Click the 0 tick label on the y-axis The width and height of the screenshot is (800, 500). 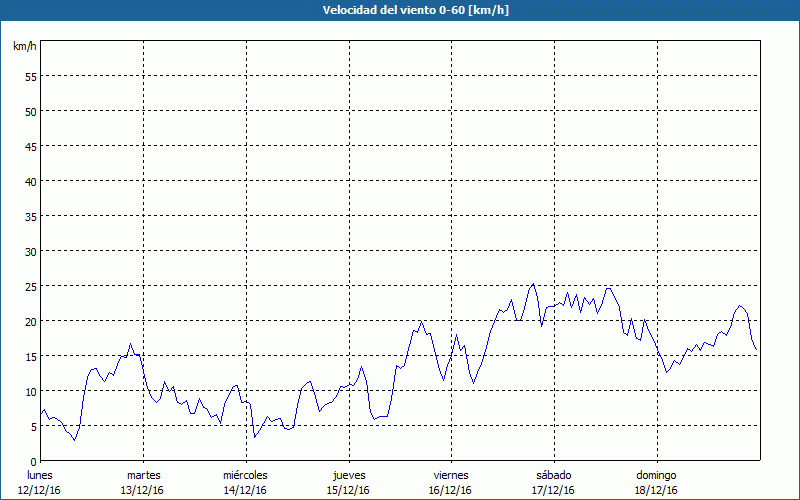(x=33, y=461)
